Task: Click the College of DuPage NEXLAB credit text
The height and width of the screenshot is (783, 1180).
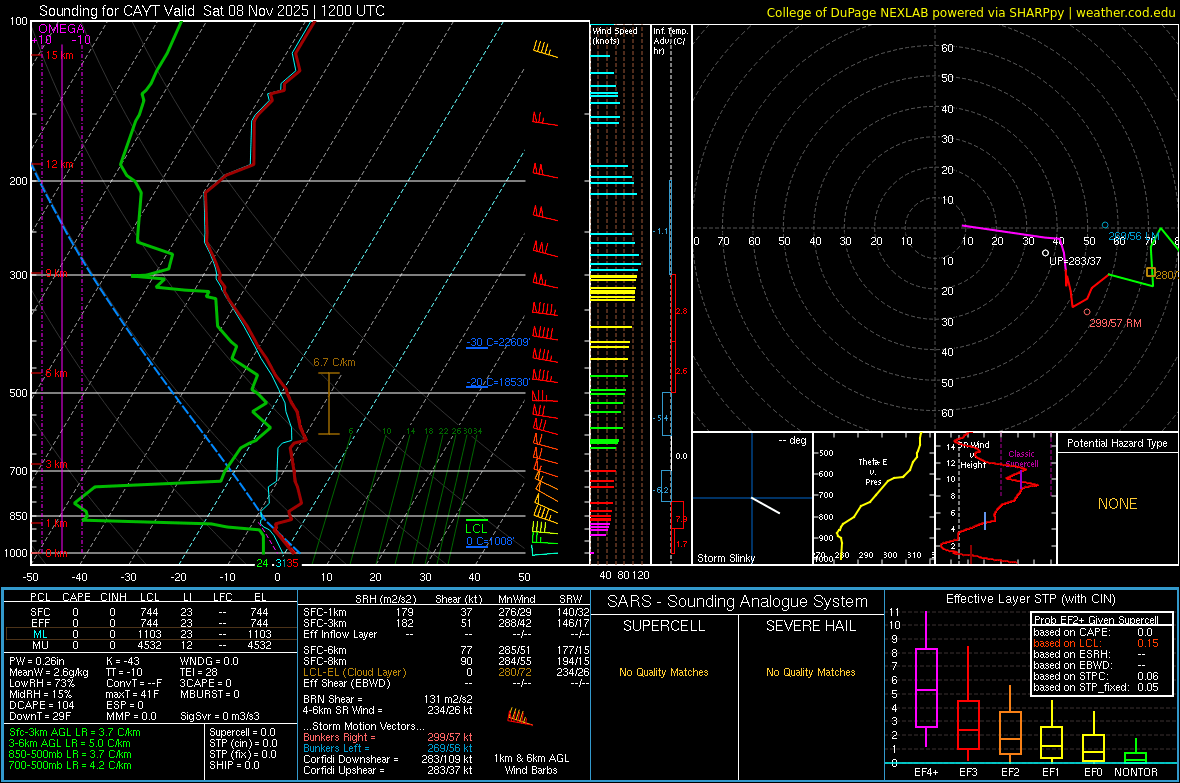Action: point(970,13)
